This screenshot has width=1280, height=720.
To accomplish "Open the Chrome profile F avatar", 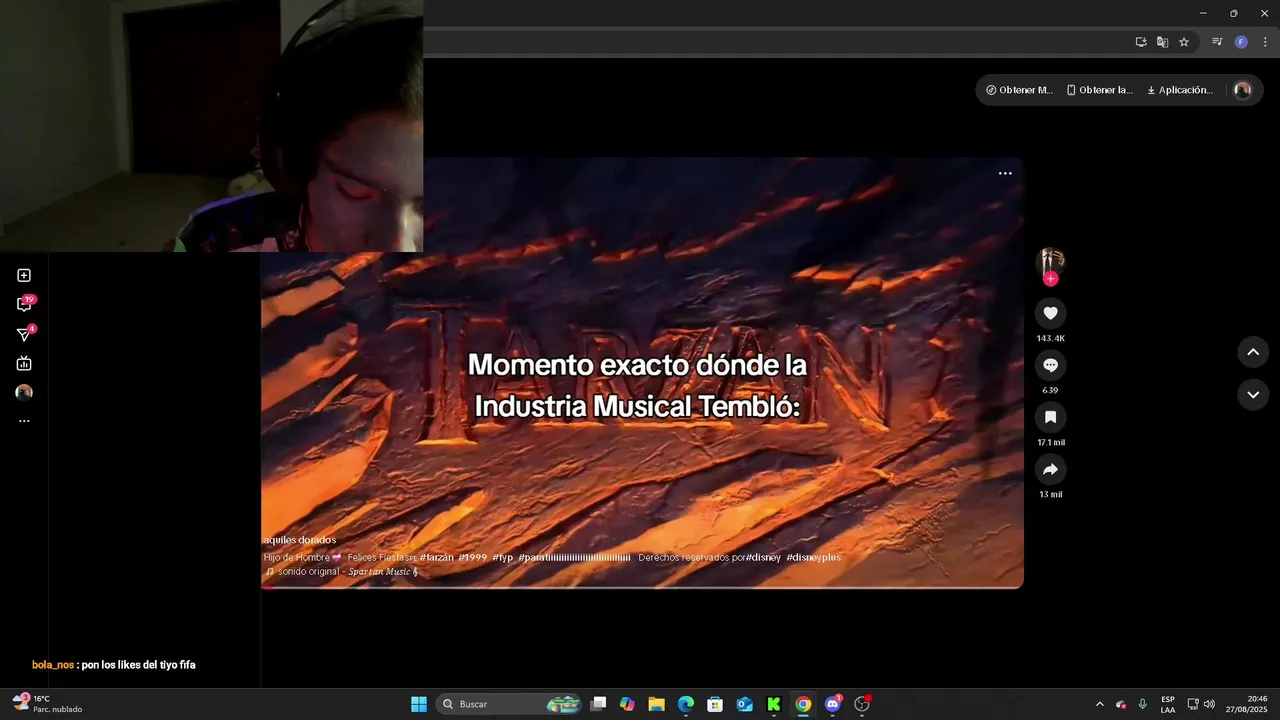I will [1241, 42].
